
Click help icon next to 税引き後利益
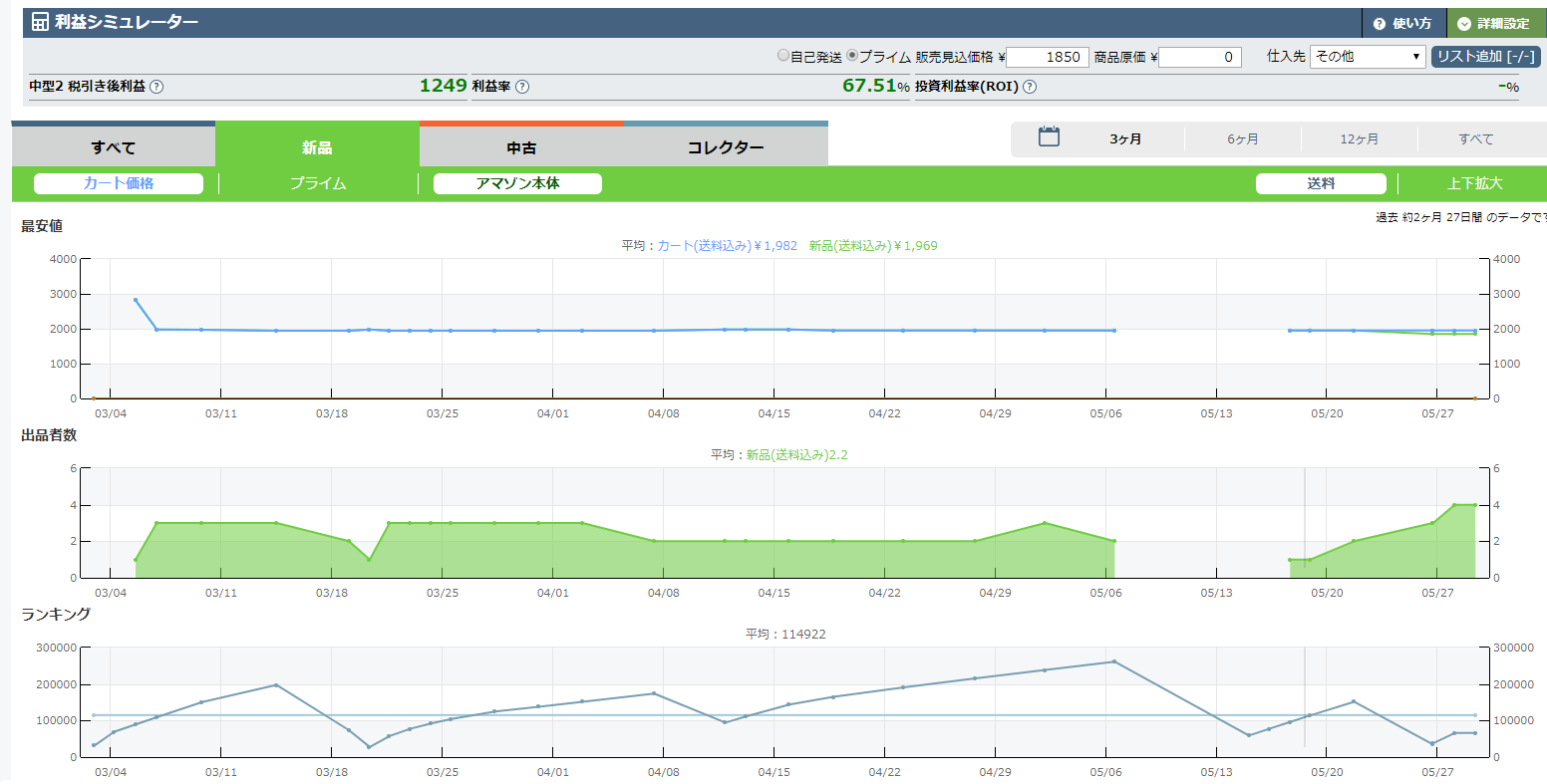(156, 87)
